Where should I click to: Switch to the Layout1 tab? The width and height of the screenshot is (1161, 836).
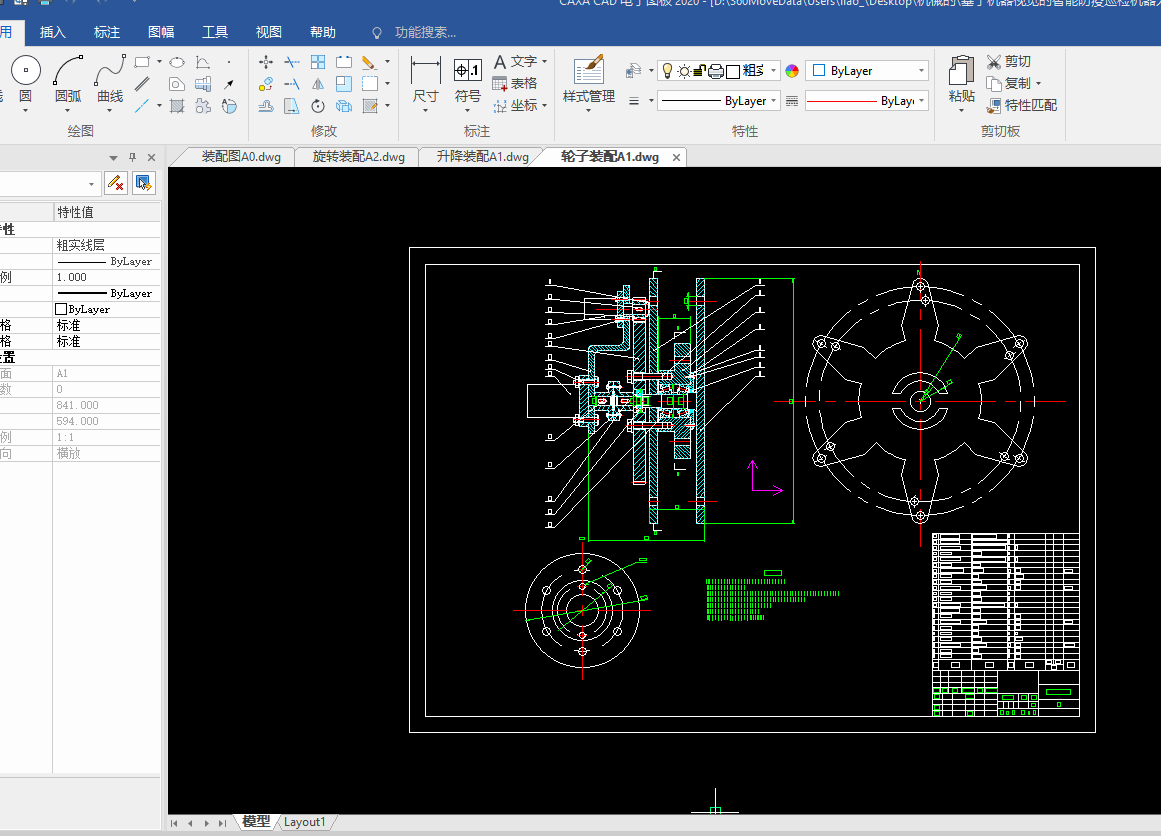click(x=304, y=822)
